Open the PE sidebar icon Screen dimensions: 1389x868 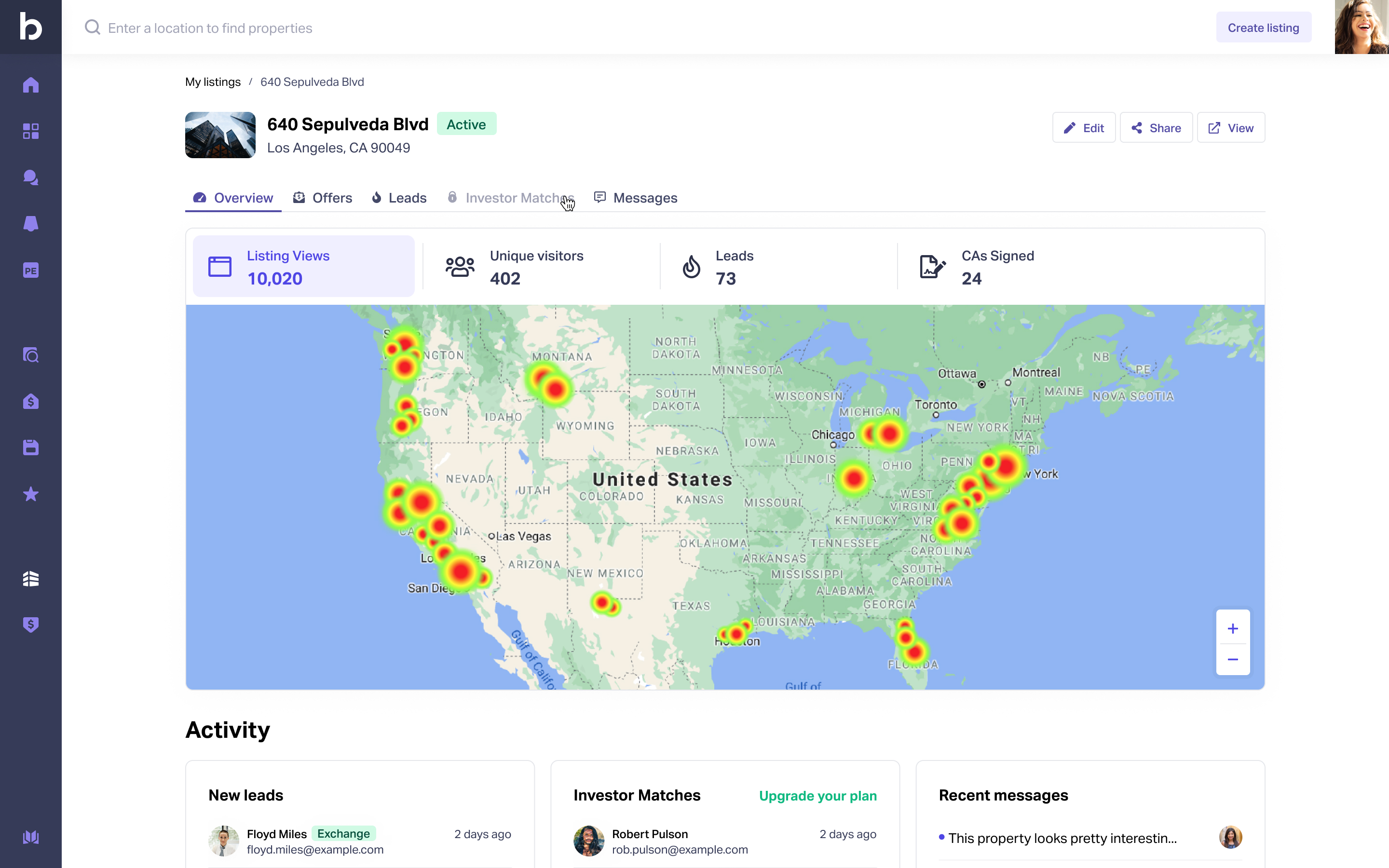point(30,270)
